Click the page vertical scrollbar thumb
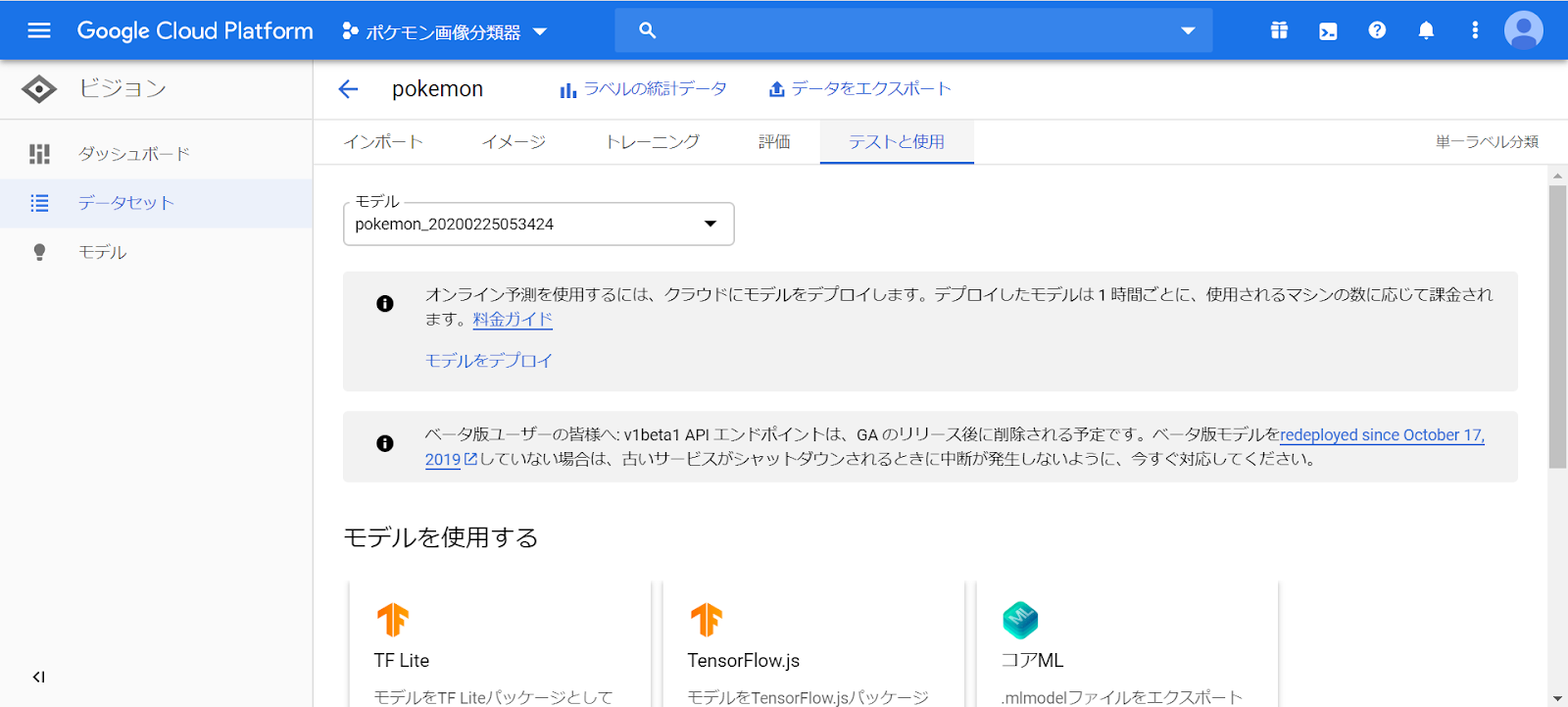 [1557, 327]
